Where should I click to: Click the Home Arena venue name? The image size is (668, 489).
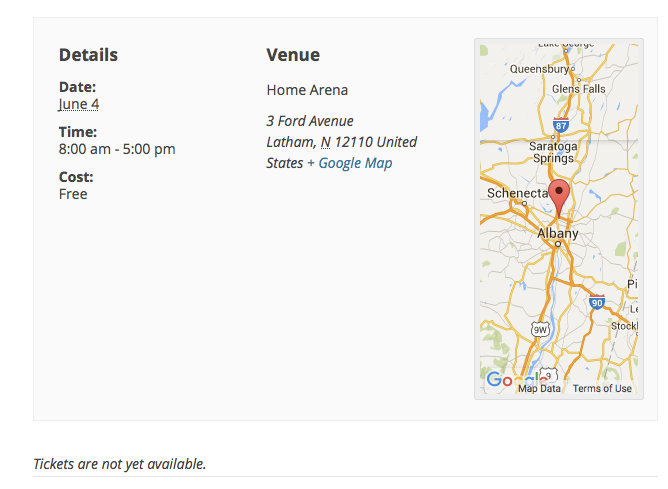[x=307, y=90]
